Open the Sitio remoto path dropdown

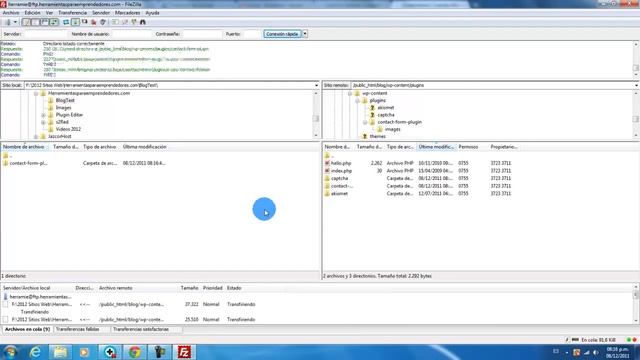pyautogui.click(x=636, y=85)
